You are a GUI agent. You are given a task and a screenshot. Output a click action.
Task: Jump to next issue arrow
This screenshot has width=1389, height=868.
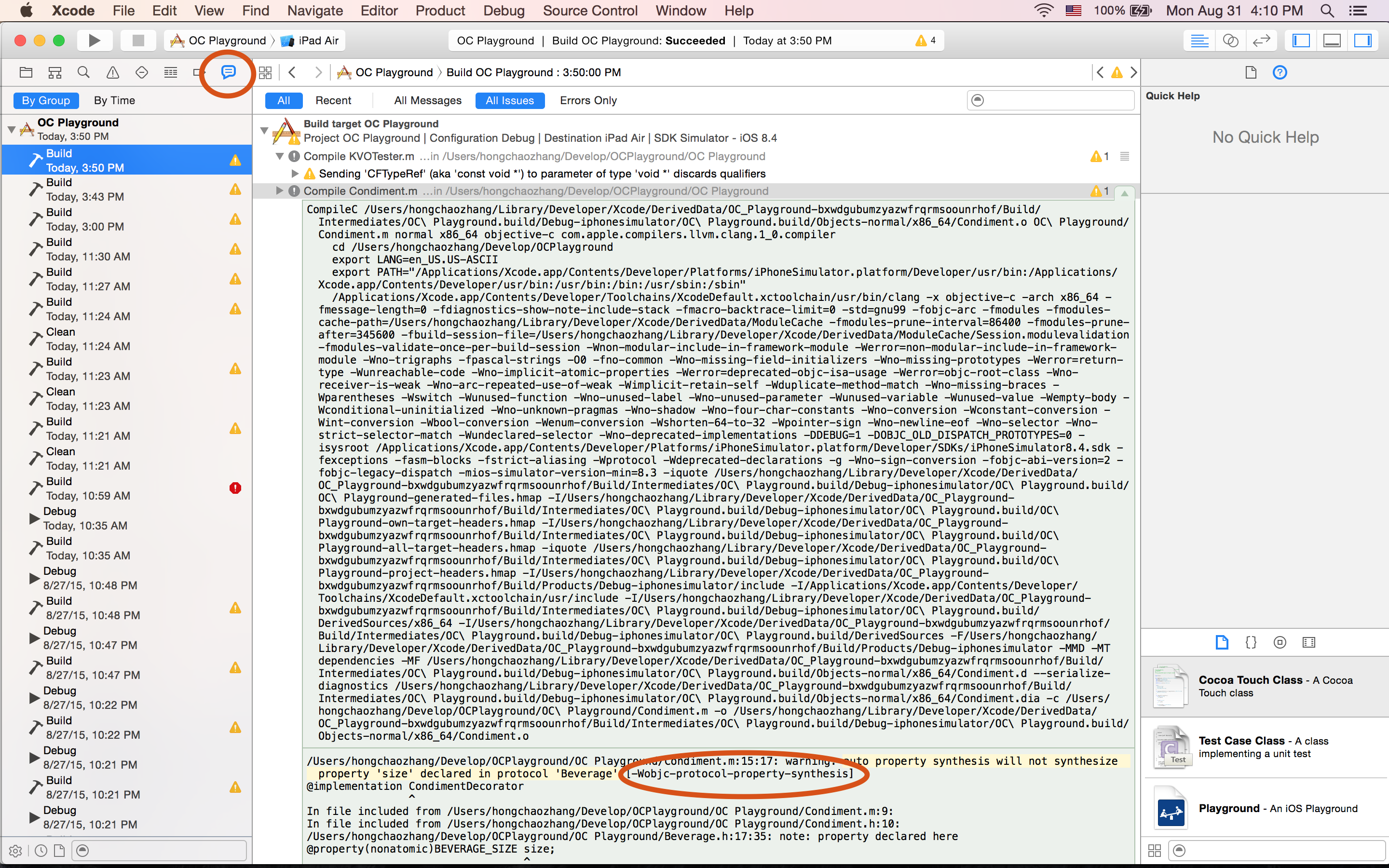click(1133, 72)
